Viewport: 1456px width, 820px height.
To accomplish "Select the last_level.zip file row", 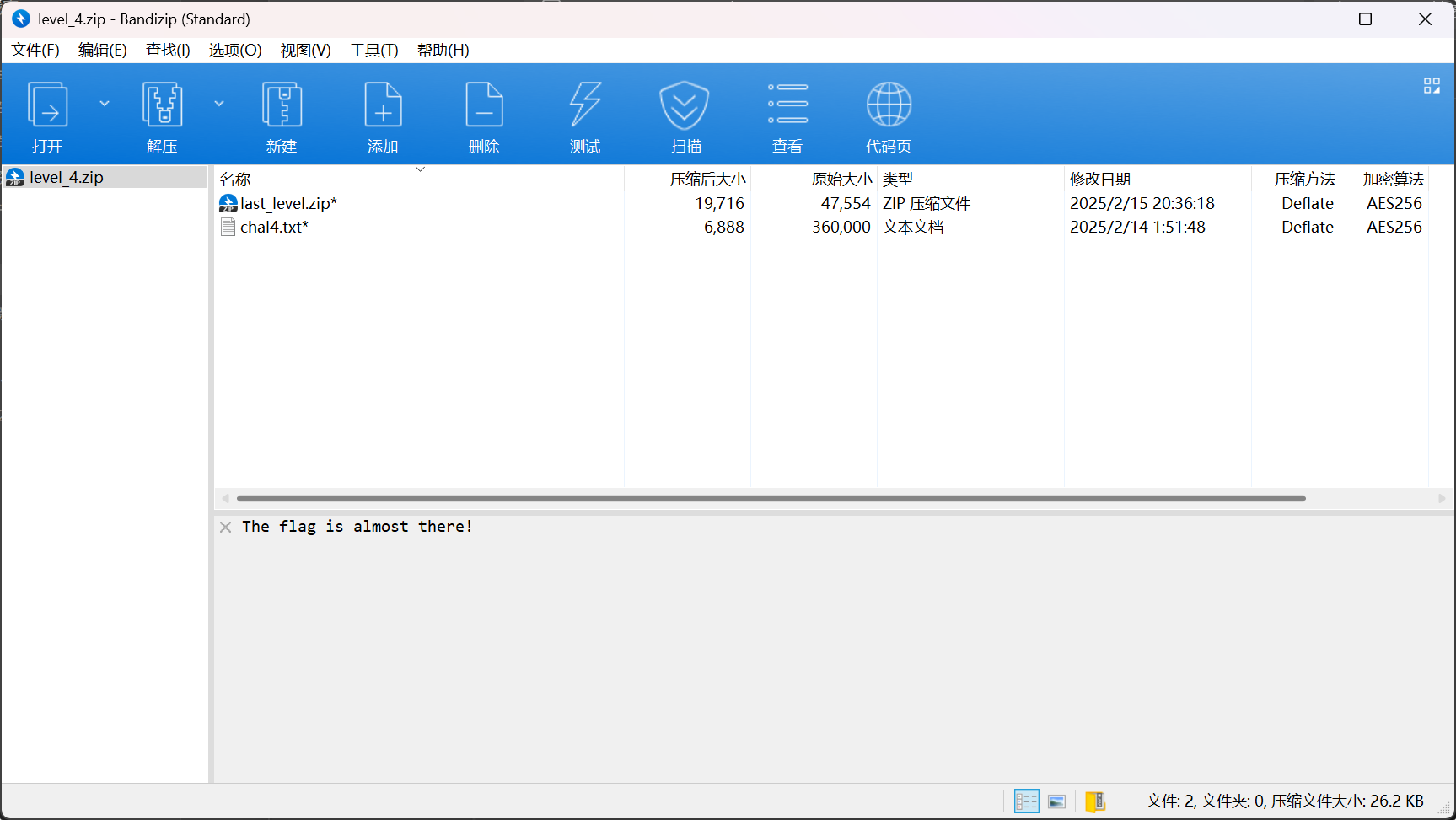I will coord(822,203).
